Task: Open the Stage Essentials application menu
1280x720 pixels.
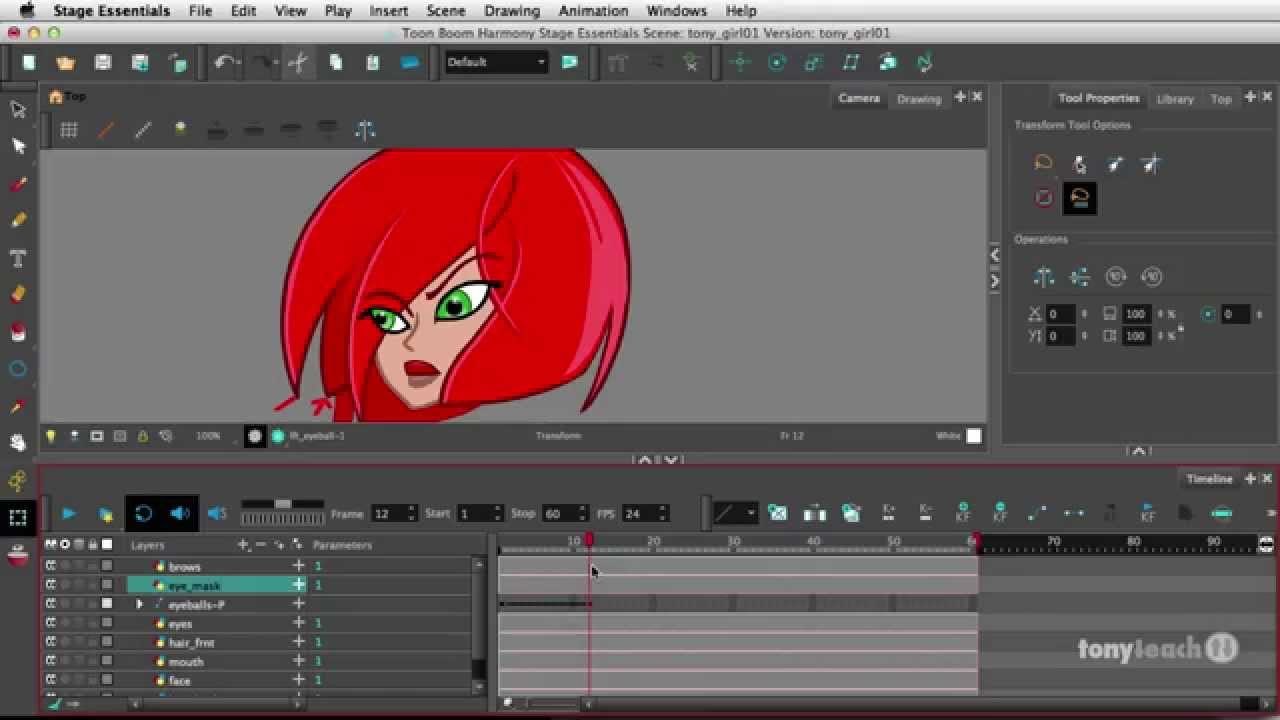Action: [x=111, y=11]
